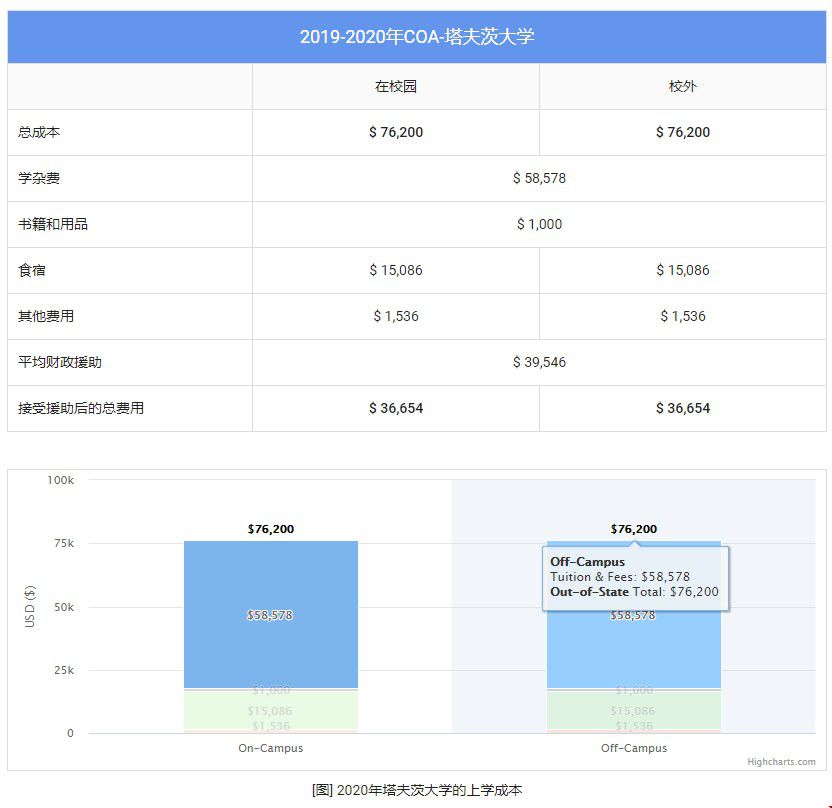Click the $15,086 label in On-Campus bar
The width and height of the screenshot is (832, 808).
(270, 711)
